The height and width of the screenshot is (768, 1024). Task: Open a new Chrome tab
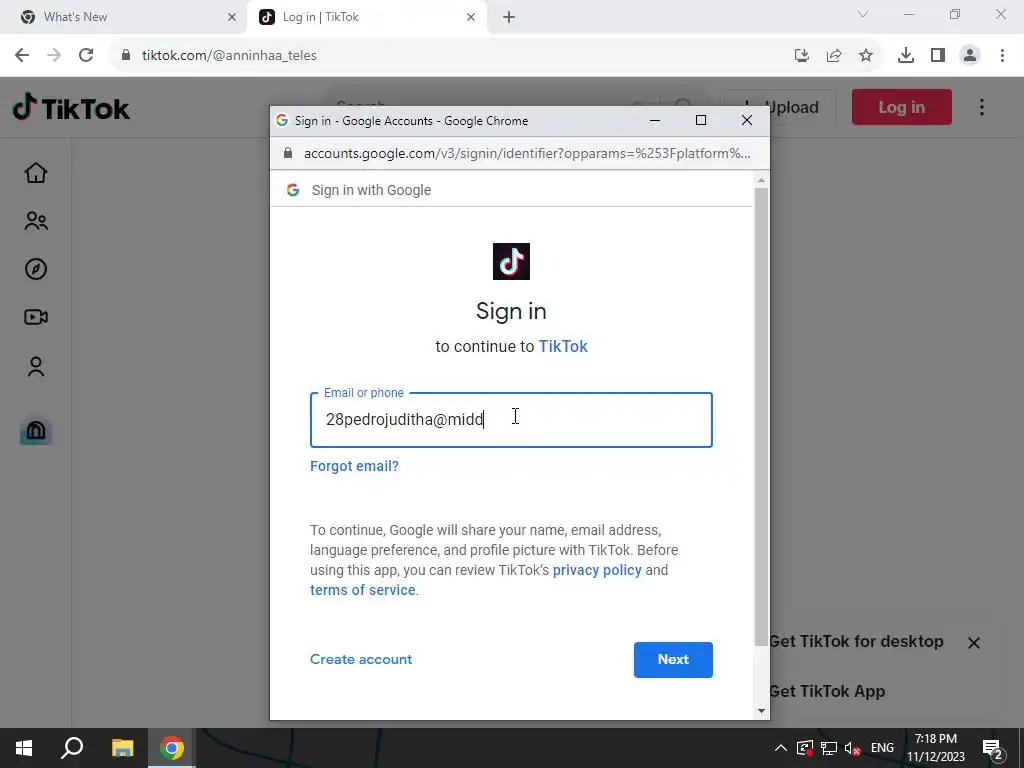509,18
